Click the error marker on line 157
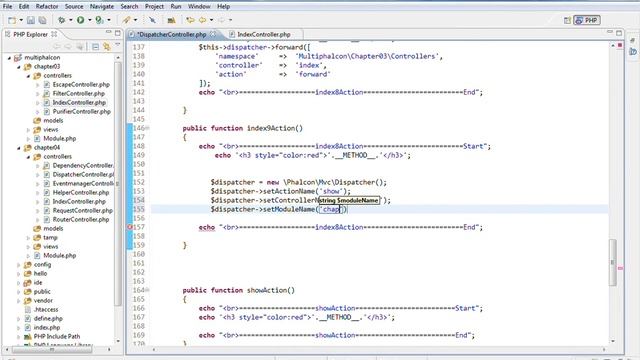The width and height of the screenshot is (640, 360). [x=130, y=227]
